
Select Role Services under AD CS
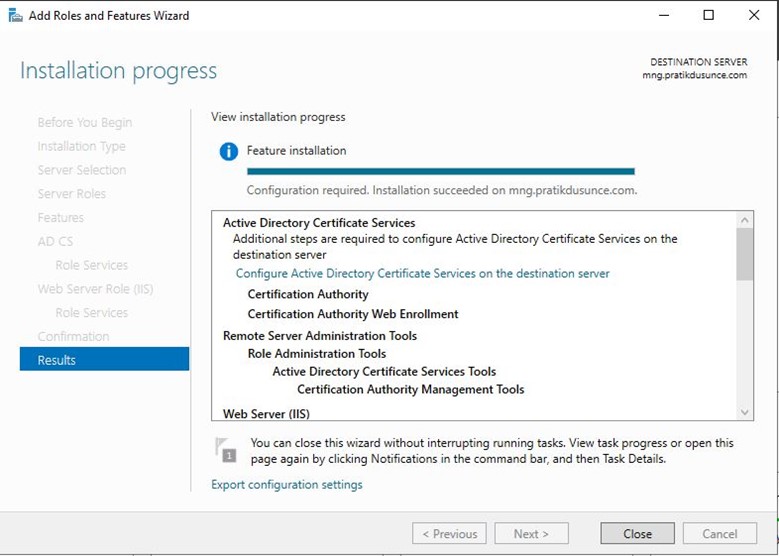pos(91,265)
